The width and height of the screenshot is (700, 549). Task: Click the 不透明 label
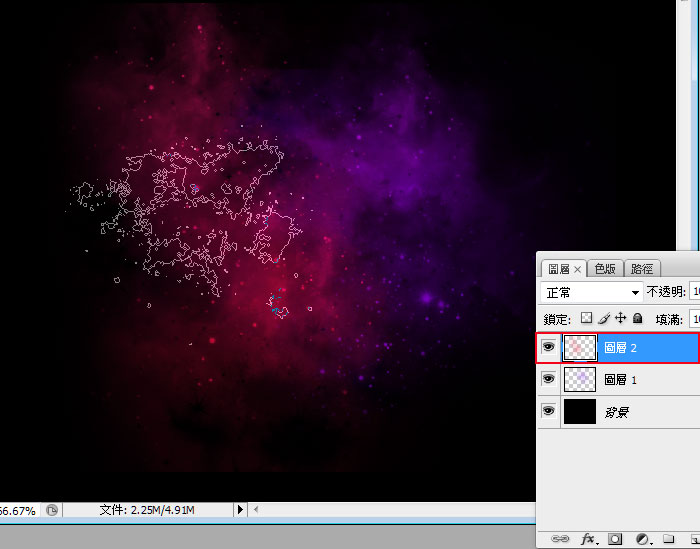click(666, 292)
